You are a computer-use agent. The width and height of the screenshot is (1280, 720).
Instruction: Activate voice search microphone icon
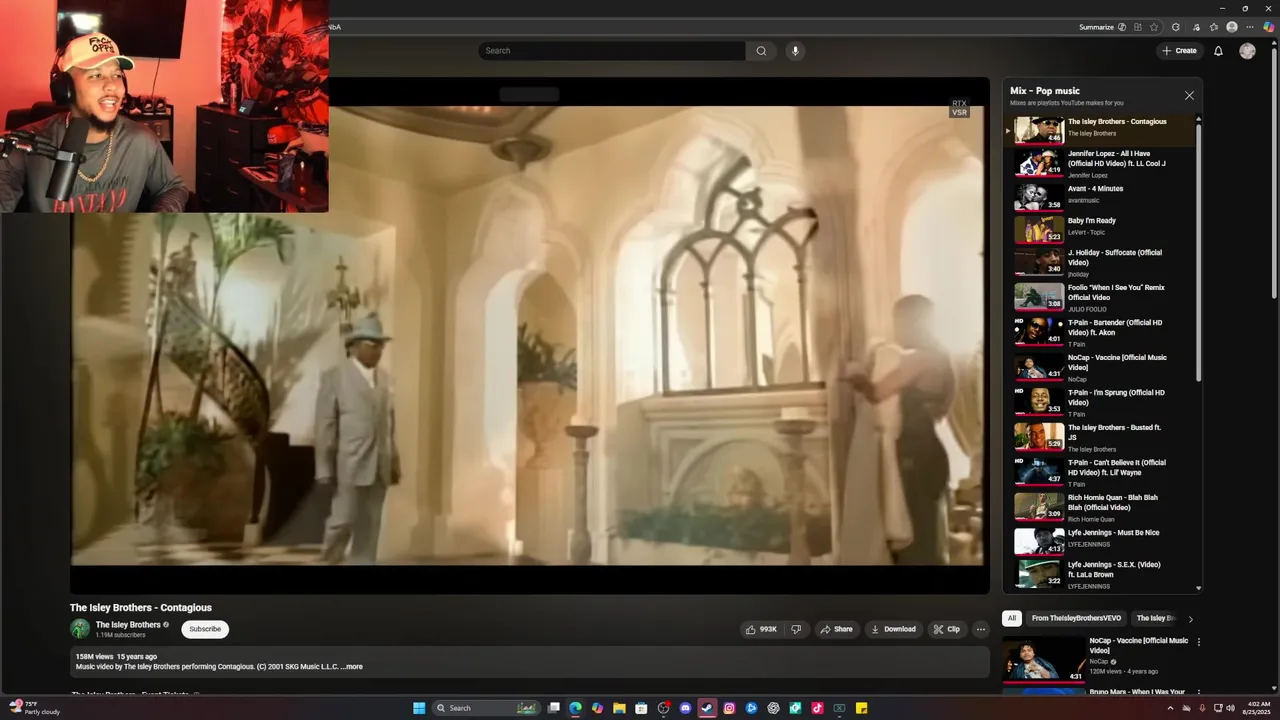[795, 51]
